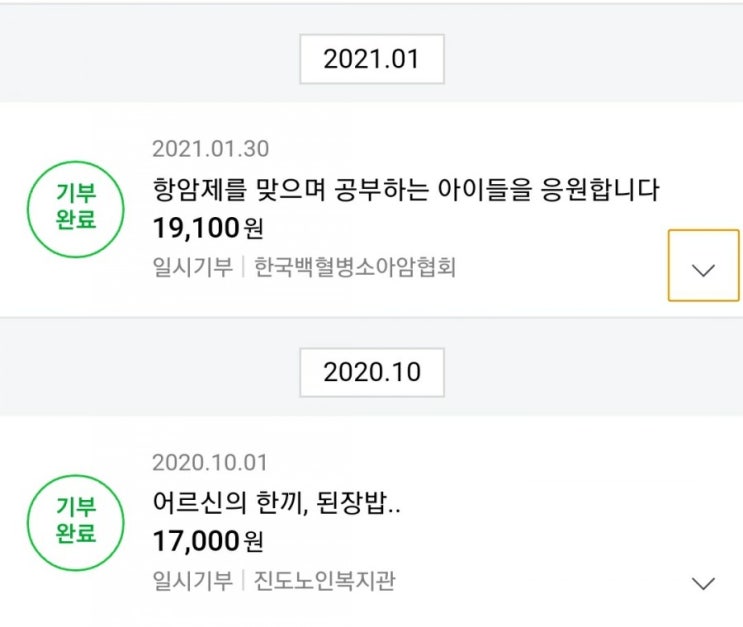The height and width of the screenshot is (627, 743).
Task: Click 일시기부 label next to 진도노인복지관
Action: [x=192, y=580]
